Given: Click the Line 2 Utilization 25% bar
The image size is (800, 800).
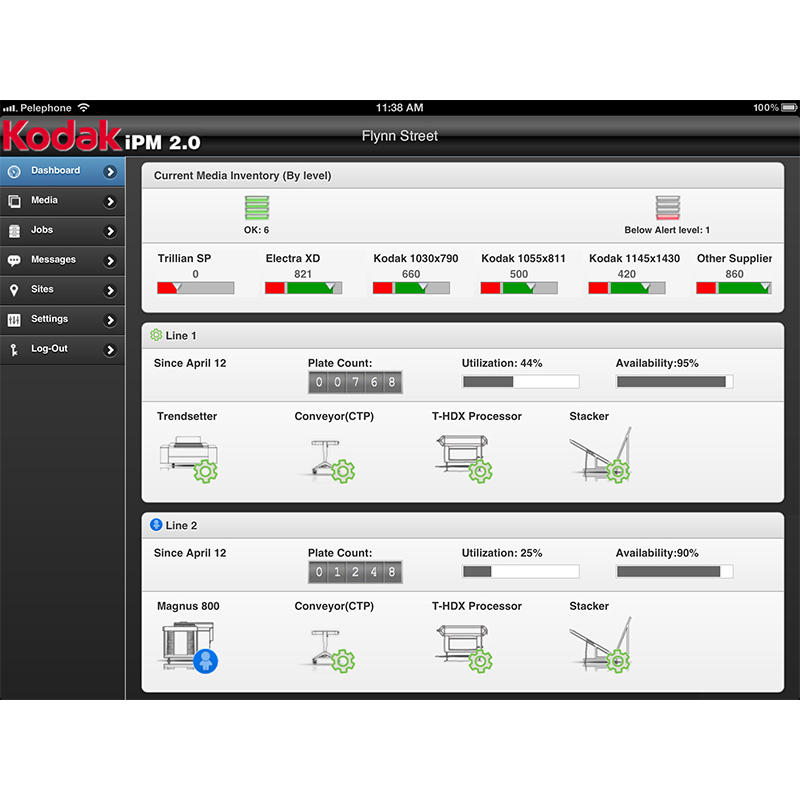Looking at the screenshot, I should (x=520, y=571).
